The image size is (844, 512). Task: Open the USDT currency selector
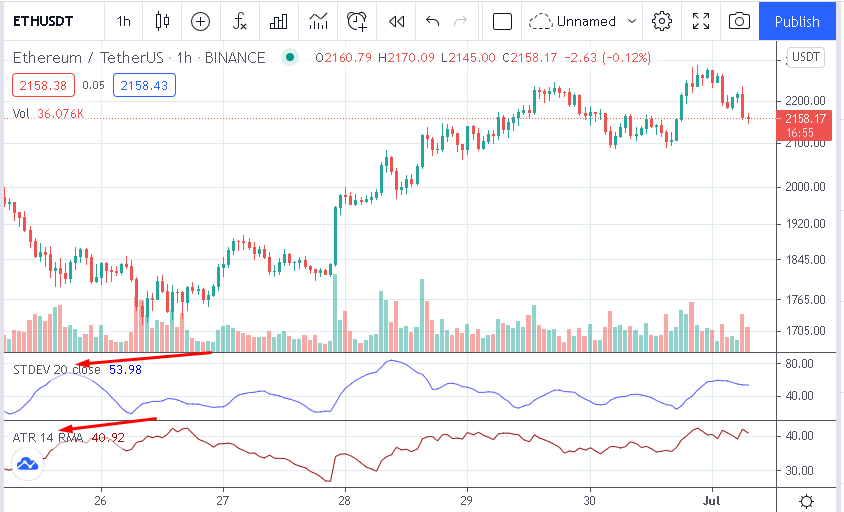click(805, 57)
